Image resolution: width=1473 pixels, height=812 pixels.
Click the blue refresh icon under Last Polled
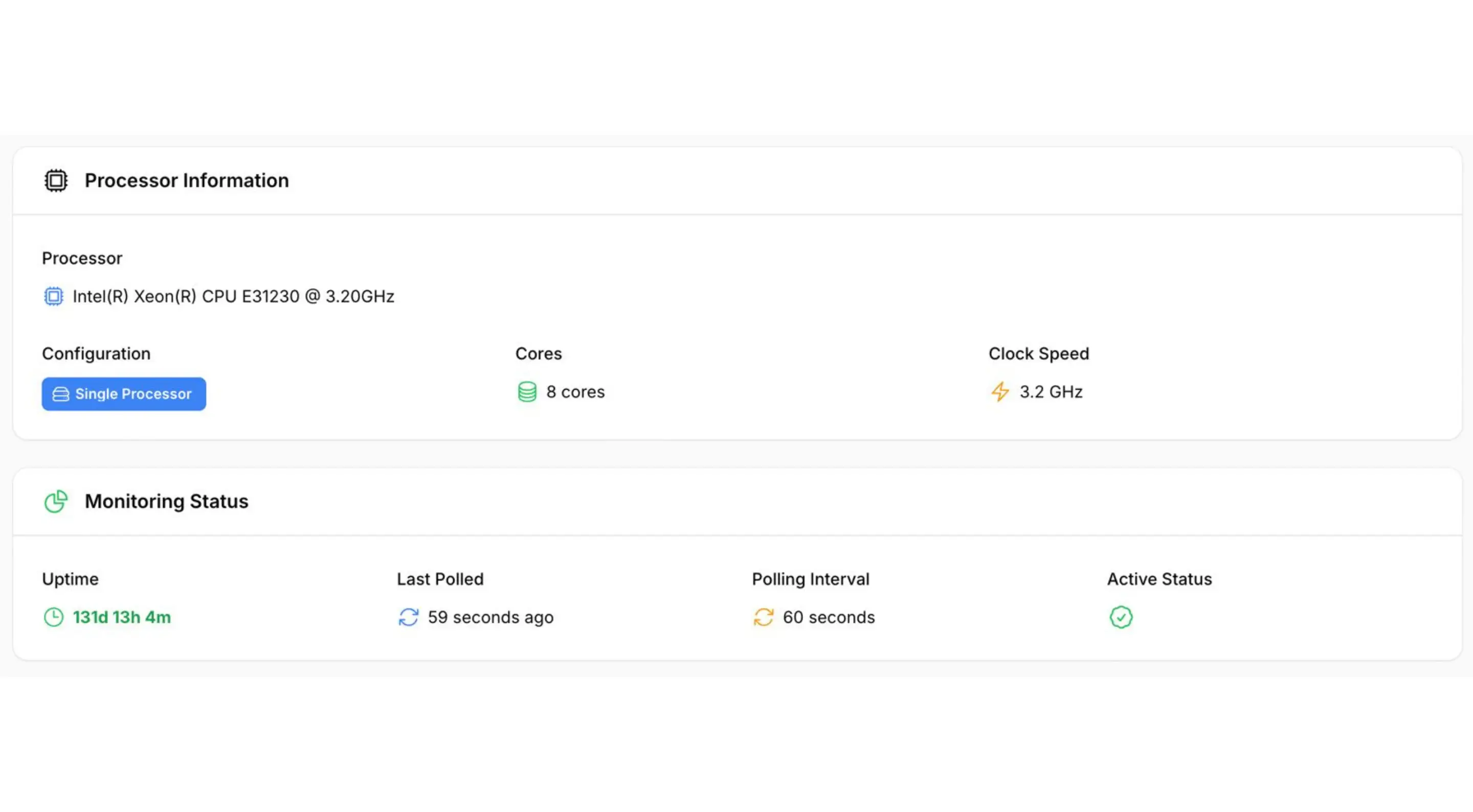click(408, 618)
